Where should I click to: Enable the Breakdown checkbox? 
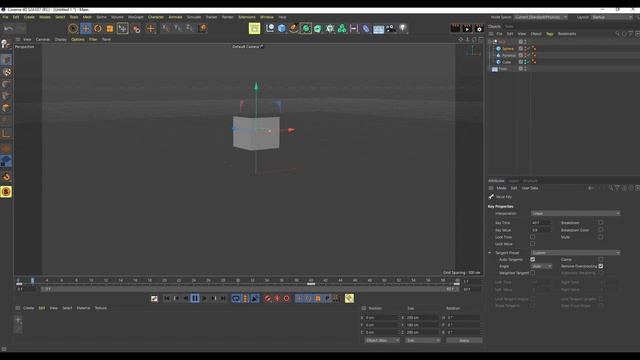[600, 222]
